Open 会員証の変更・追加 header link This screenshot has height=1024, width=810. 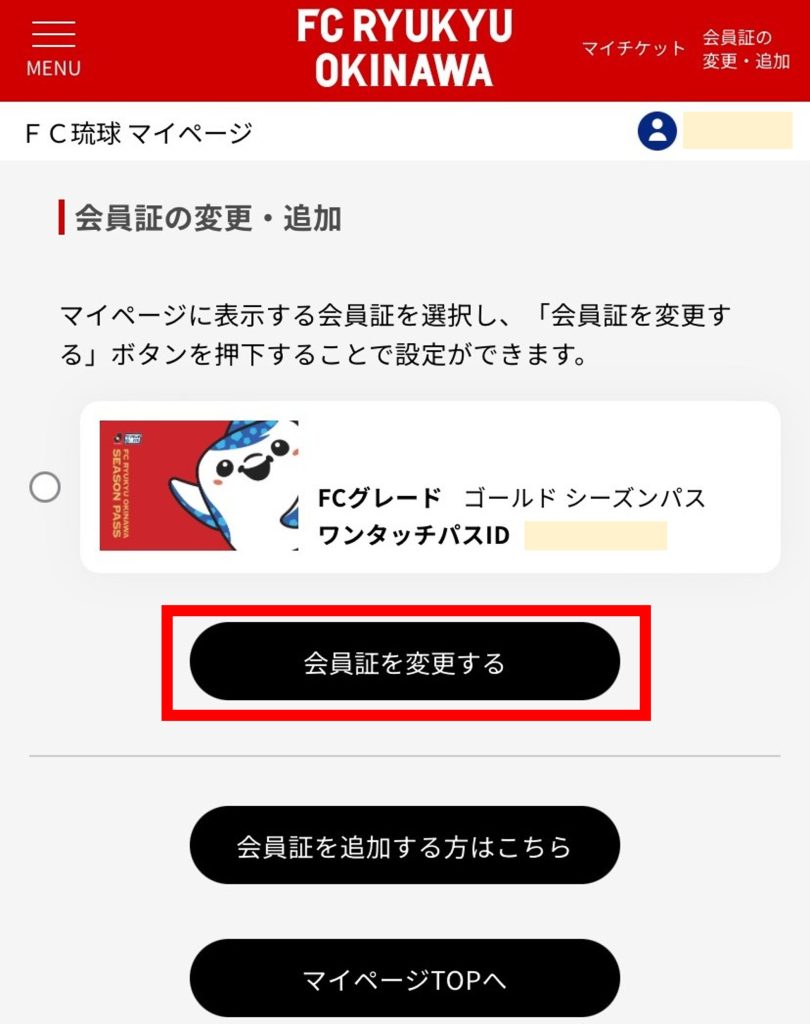tap(745, 49)
